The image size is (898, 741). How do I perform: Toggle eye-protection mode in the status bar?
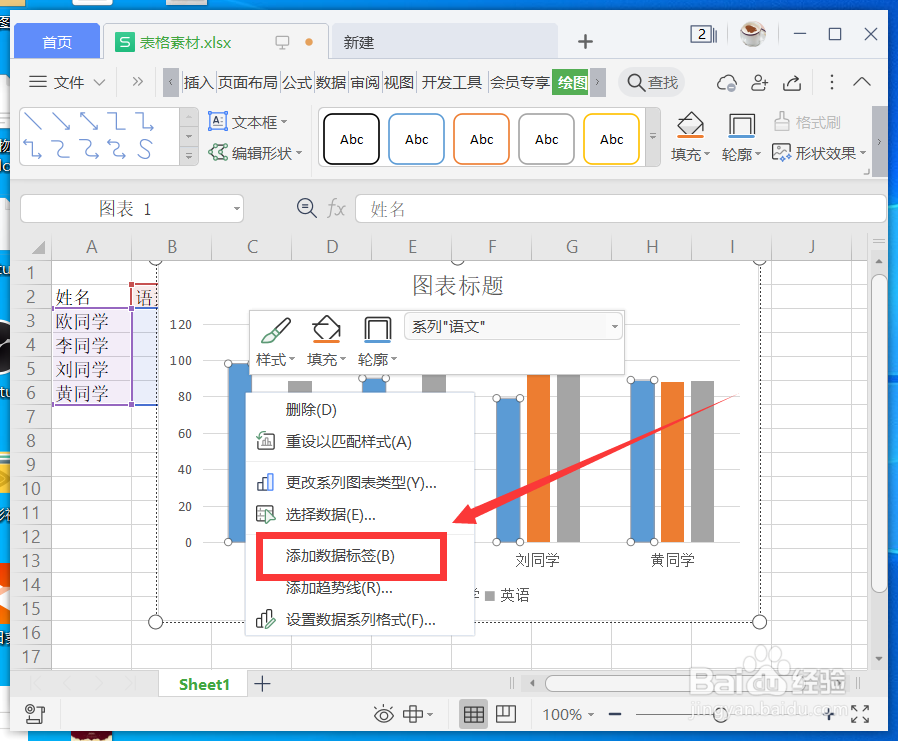[383, 714]
